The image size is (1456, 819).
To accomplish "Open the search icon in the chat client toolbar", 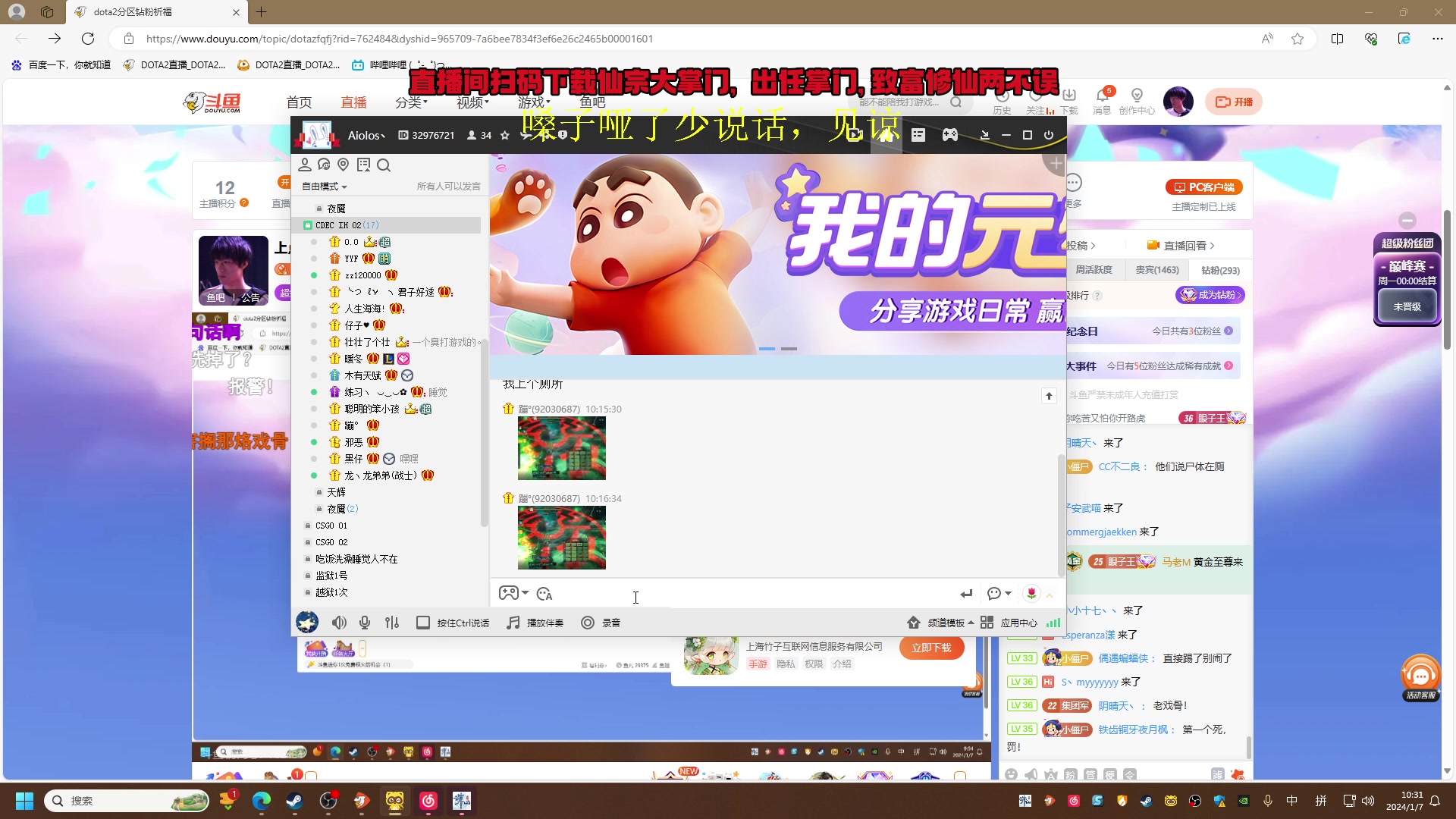I will [x=384, y=165].
